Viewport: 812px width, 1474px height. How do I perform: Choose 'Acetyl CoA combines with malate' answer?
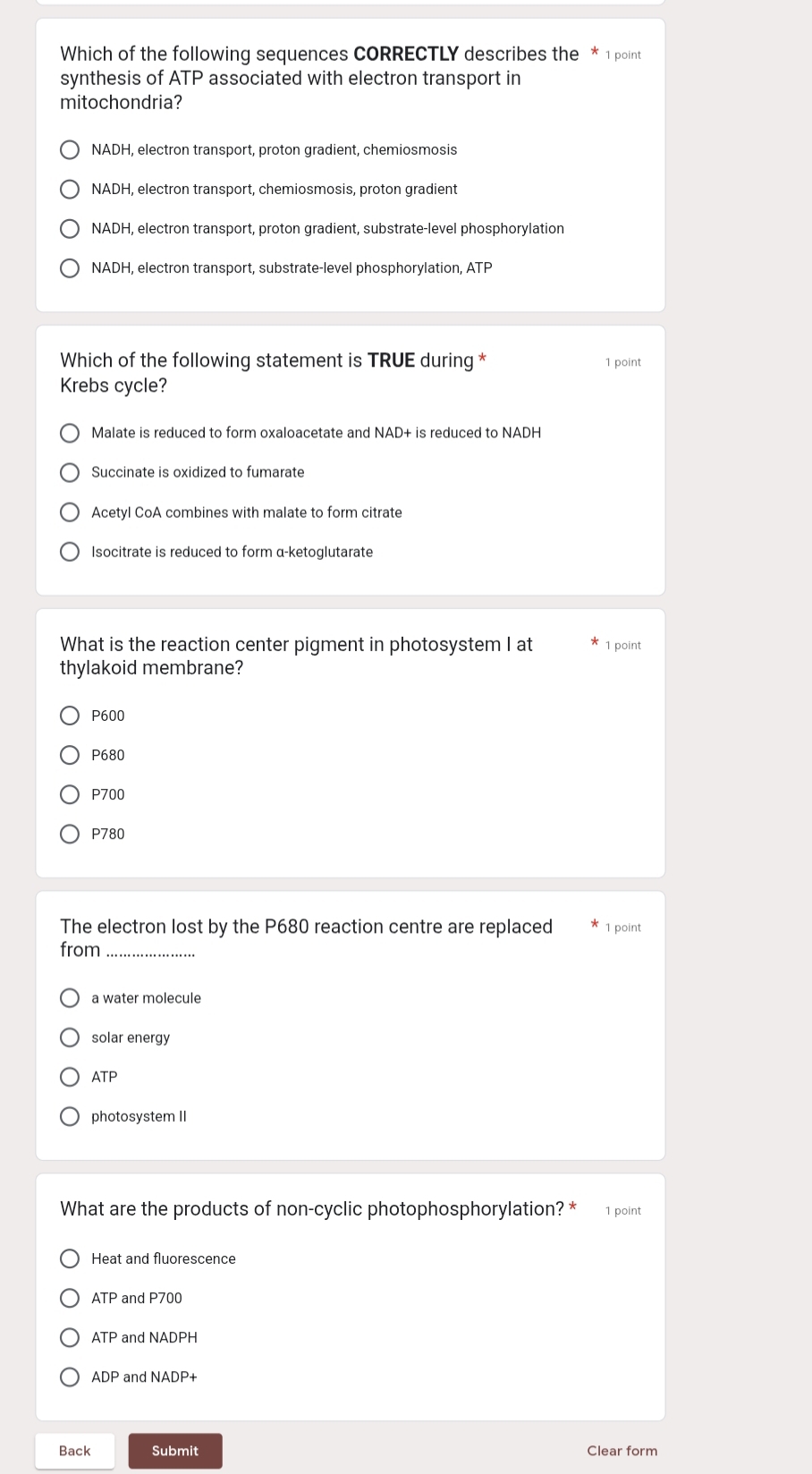[x=70, y=513]
